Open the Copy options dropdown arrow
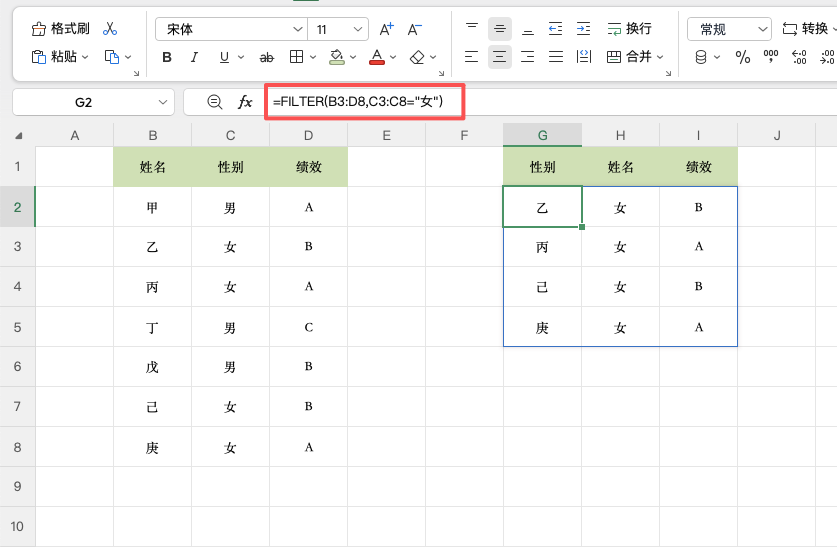This screenshot has width=837, height=547. [128, 57]
